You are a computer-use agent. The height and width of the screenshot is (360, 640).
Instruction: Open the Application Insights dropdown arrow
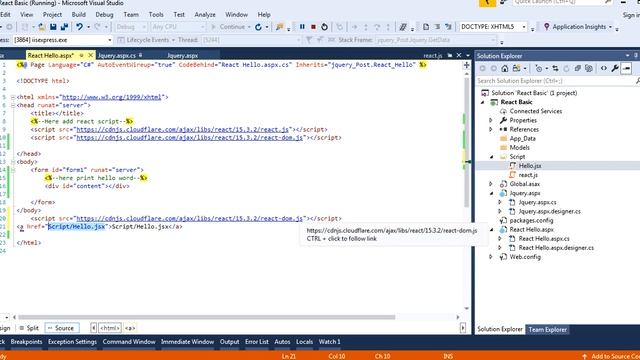[611, 27]
